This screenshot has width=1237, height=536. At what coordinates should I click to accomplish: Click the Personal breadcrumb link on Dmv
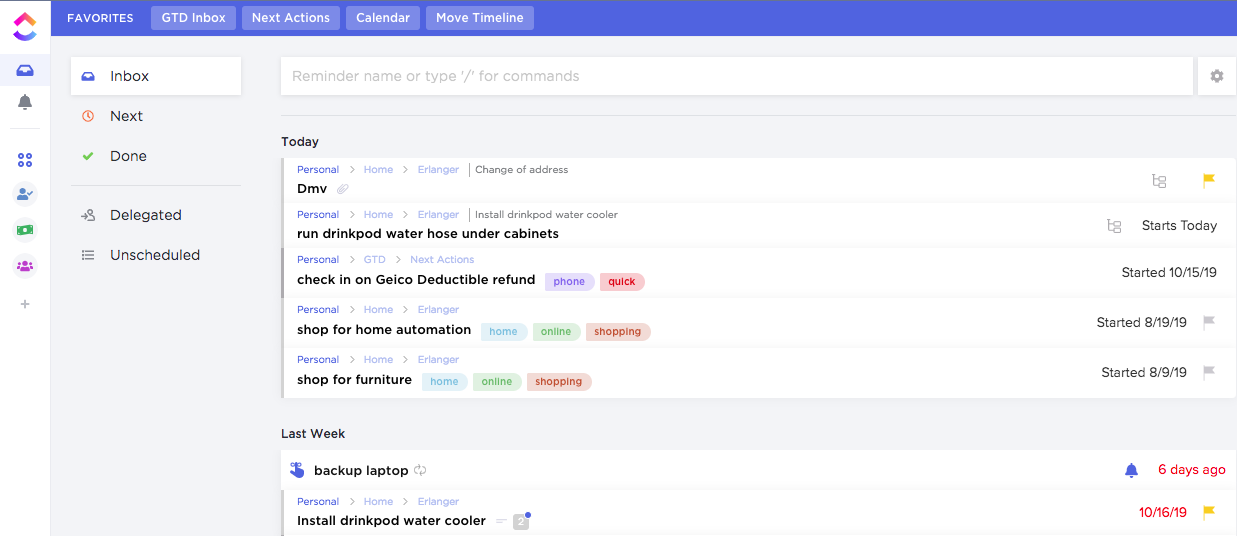(318, 170)
